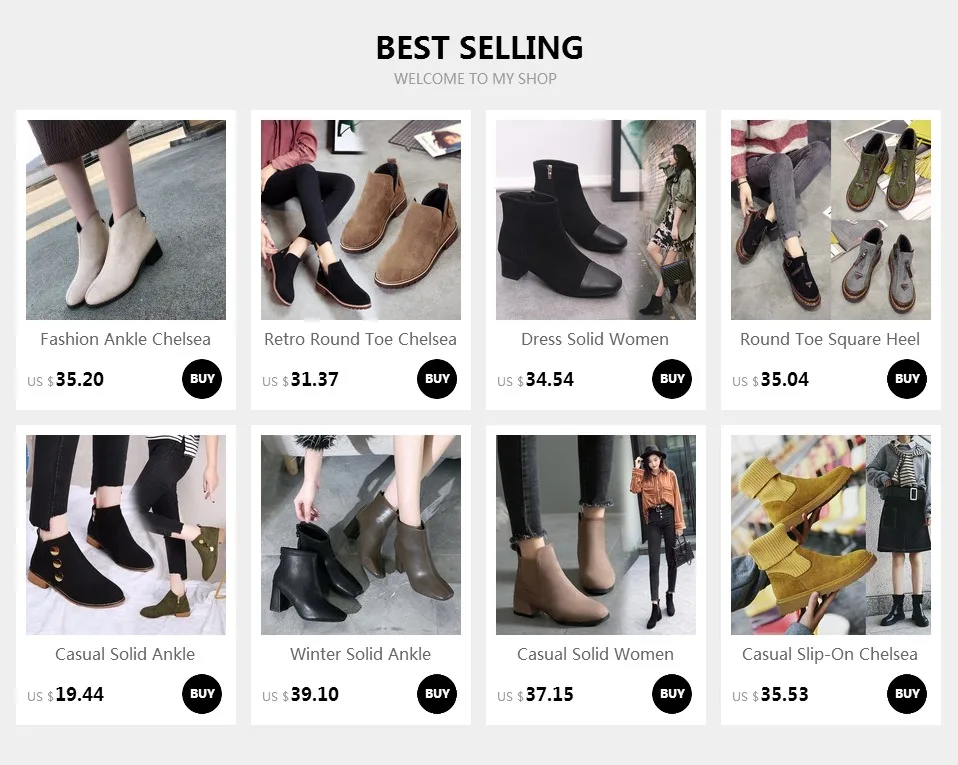Open the Retro Round Toe Chelsea title link
Image resolution: width=958 pixels, height=765 pixels.
coord(360,339)
